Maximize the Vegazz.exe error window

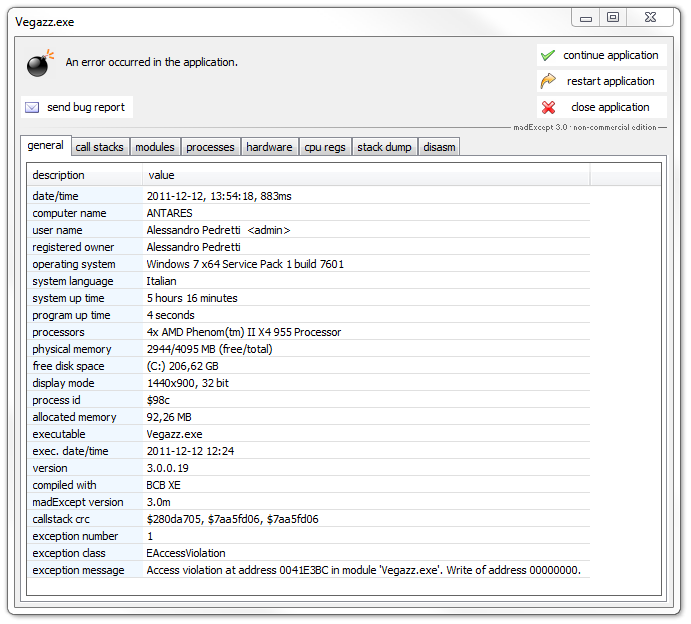pos(613,17)
